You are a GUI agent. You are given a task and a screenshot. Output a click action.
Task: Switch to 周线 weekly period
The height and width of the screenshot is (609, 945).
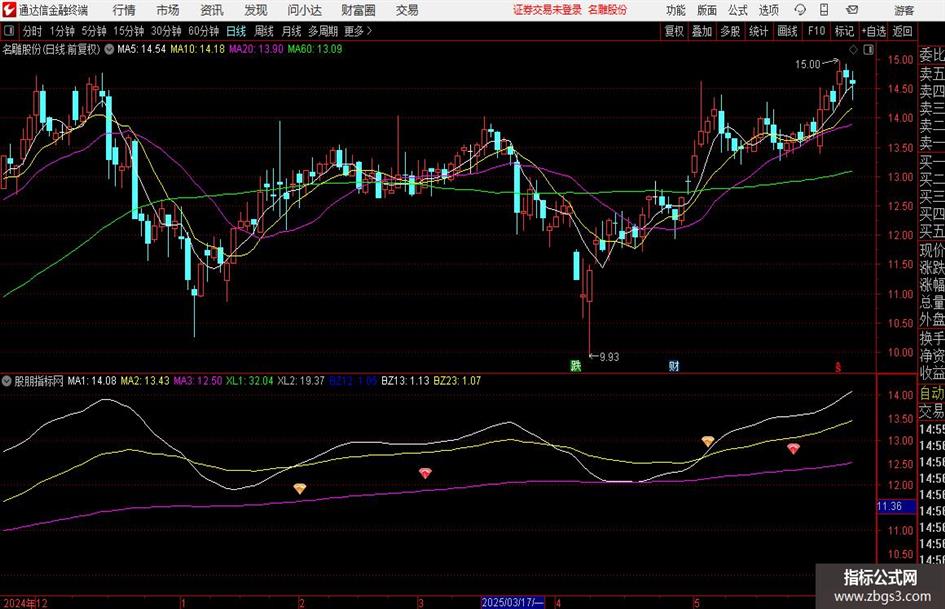(x=264, y=31)
